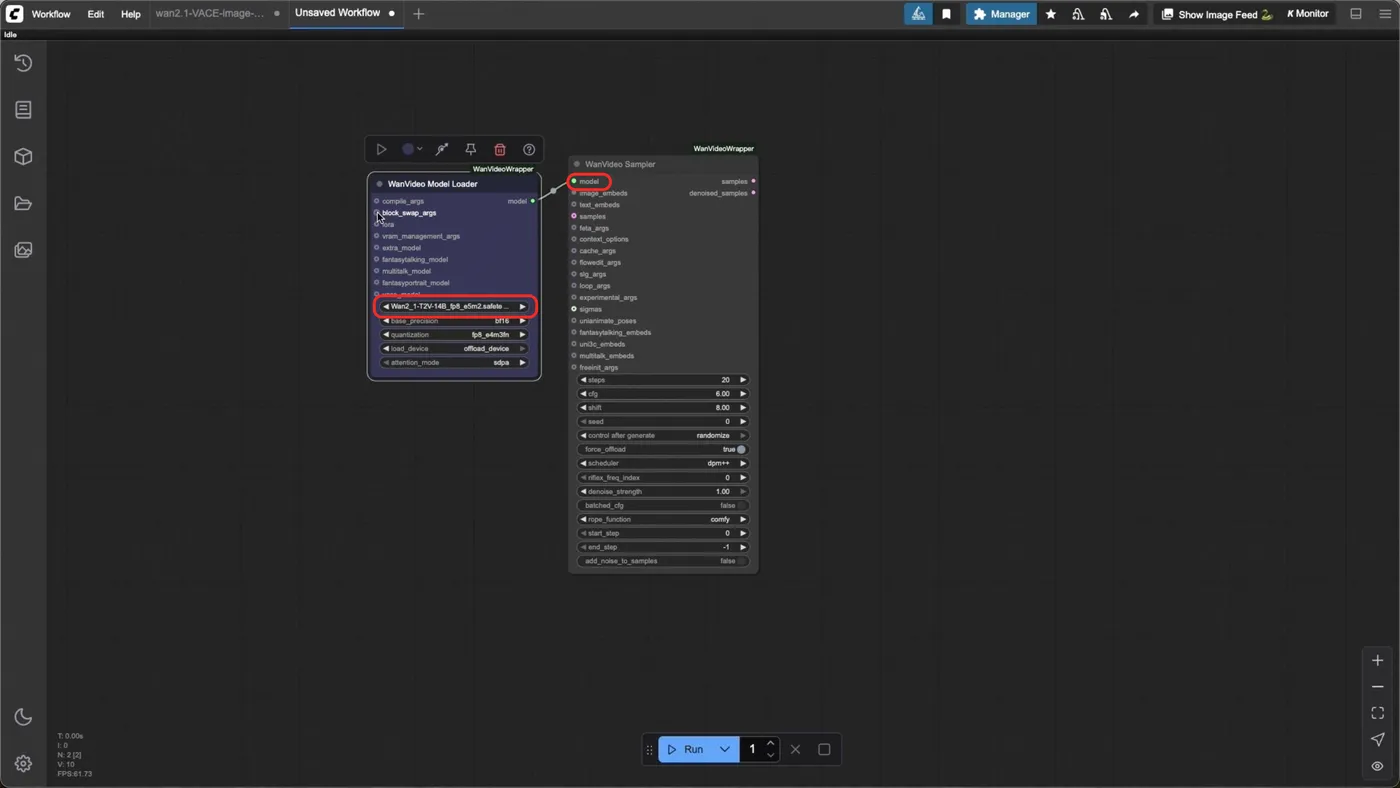This screenshot has height=788, width=1400.
Task: Open the quantization dropdown
Action: coord(455,335)
